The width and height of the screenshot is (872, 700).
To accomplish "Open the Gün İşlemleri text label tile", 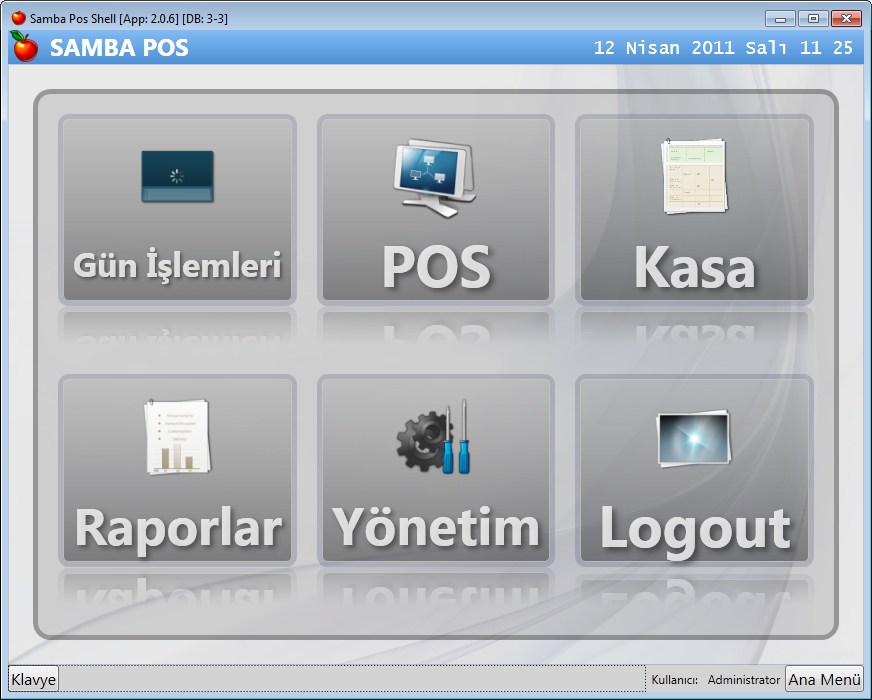I will click(x=177, y=266).
